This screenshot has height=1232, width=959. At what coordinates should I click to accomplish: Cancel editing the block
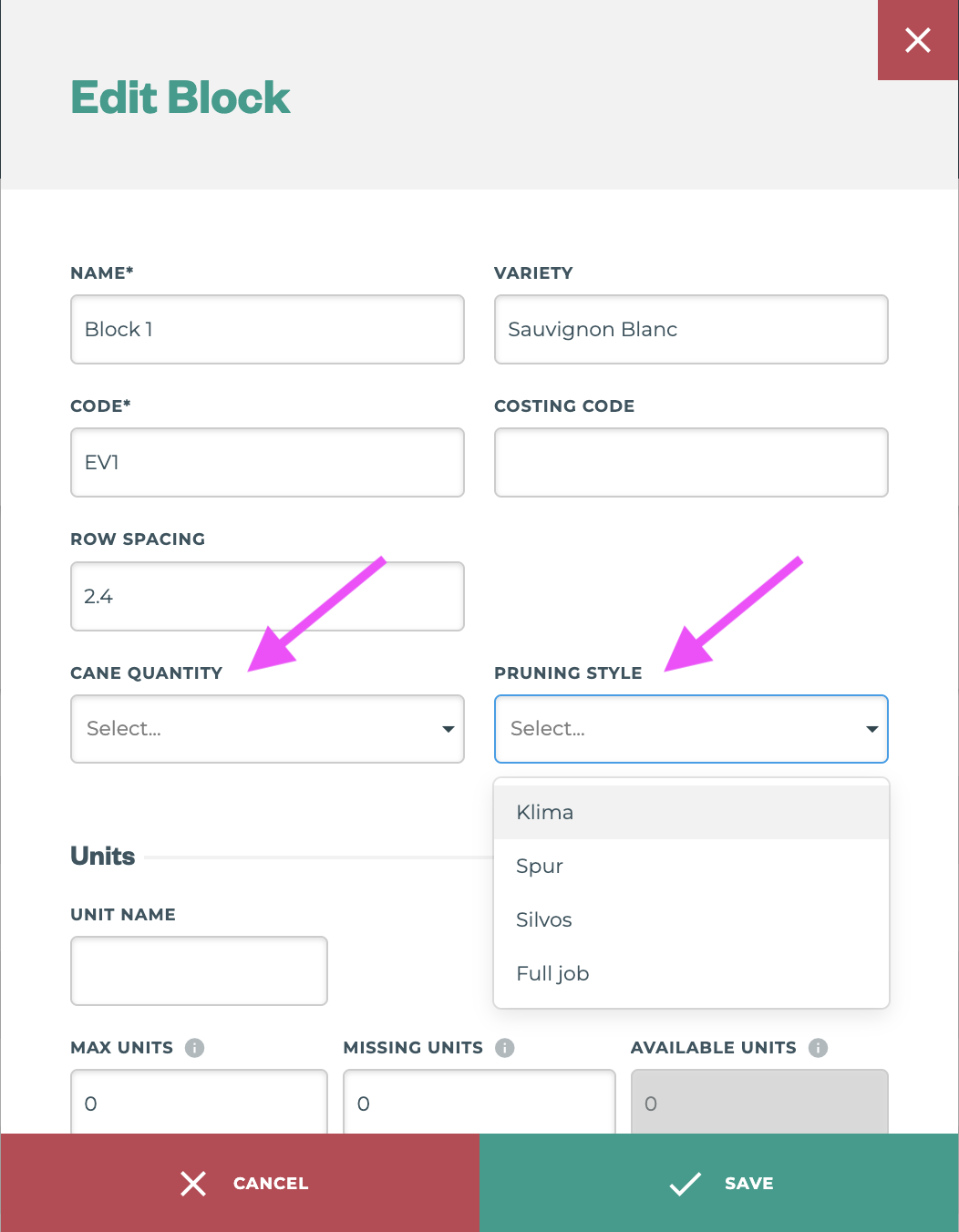point(240,1183)
